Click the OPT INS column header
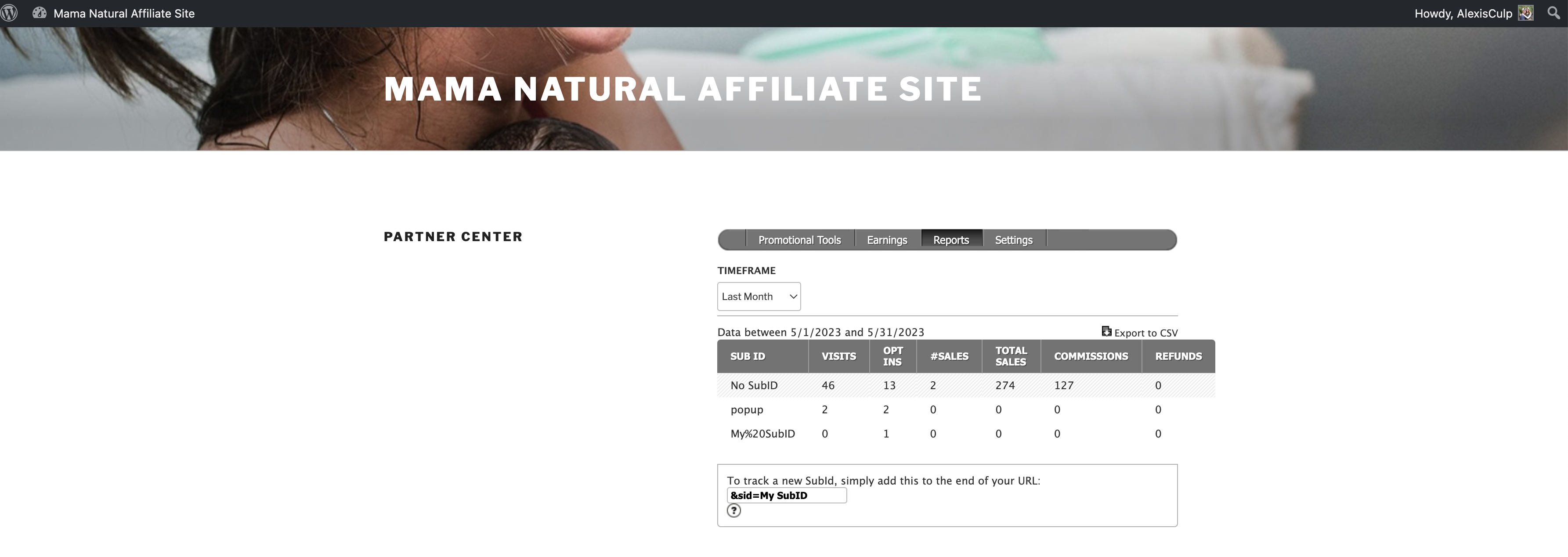Viewport: 1568px width, 557px height. (892, 356)
